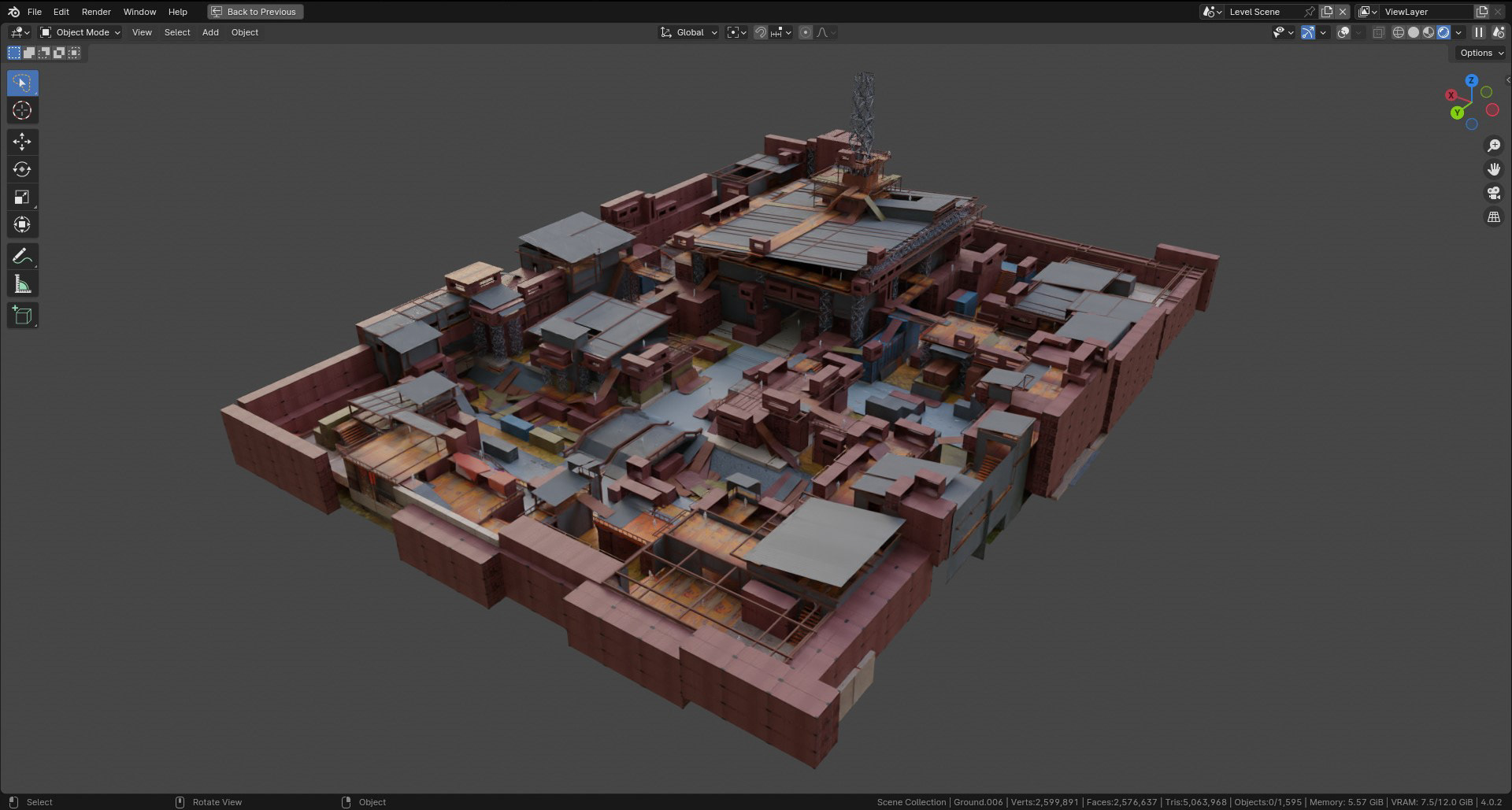Select the Rotate tool
1512x810 pixels.
(22, 169)
